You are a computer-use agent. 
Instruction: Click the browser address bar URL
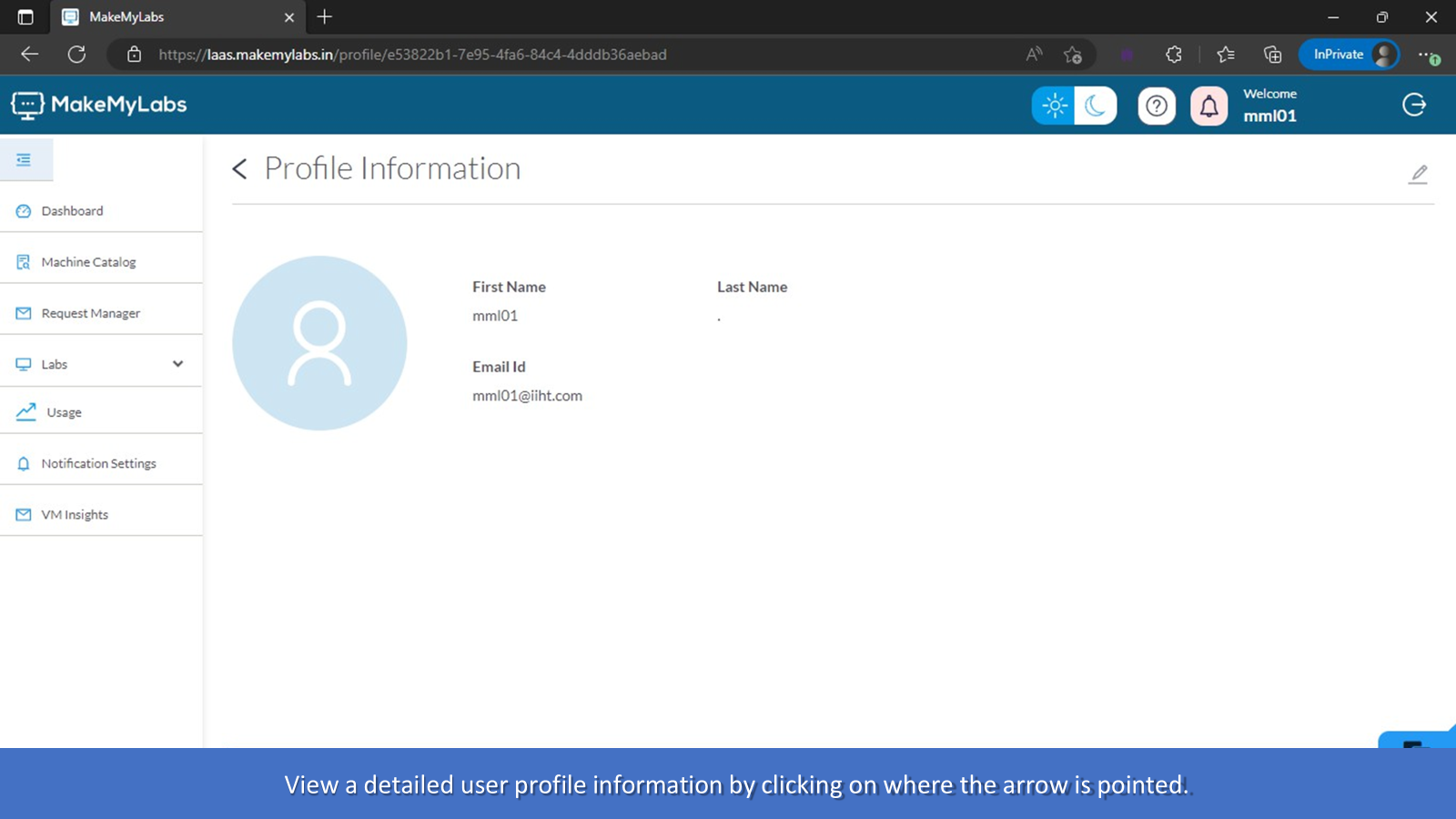click(412, 55)
